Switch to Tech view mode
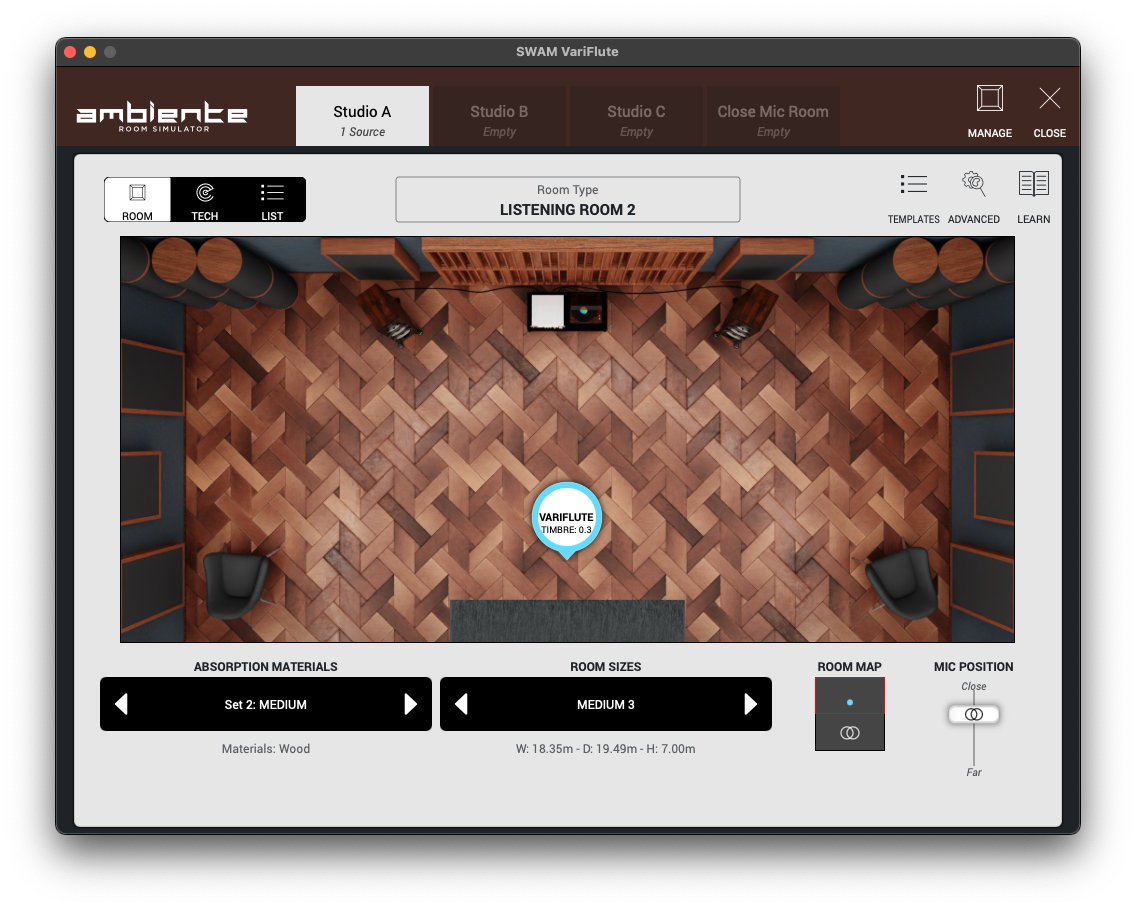Image resolution: width=1136 pixels, height=908 pixels. [x=205, y=200]
